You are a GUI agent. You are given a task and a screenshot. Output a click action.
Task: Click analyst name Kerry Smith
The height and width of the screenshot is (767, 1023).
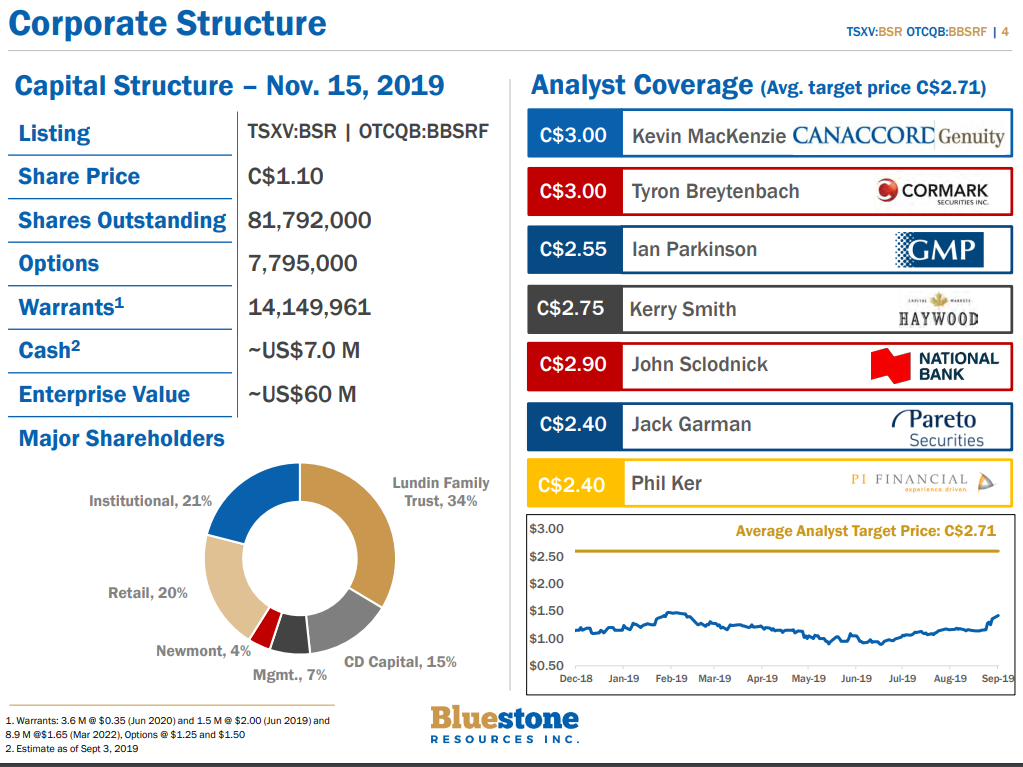click(682, 309)
